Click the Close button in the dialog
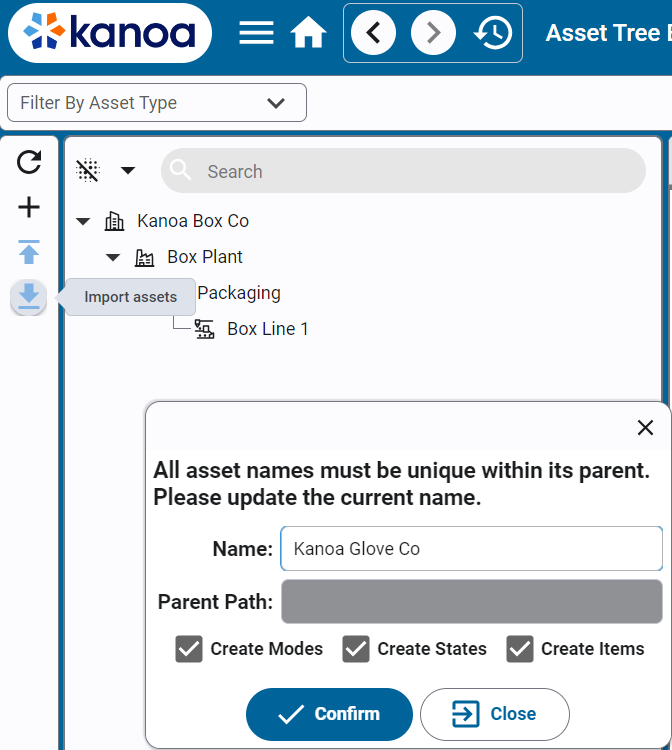Image resolution: width=672 pixels, height=750 pixels. pyautogui.click(x=495, y=714)
